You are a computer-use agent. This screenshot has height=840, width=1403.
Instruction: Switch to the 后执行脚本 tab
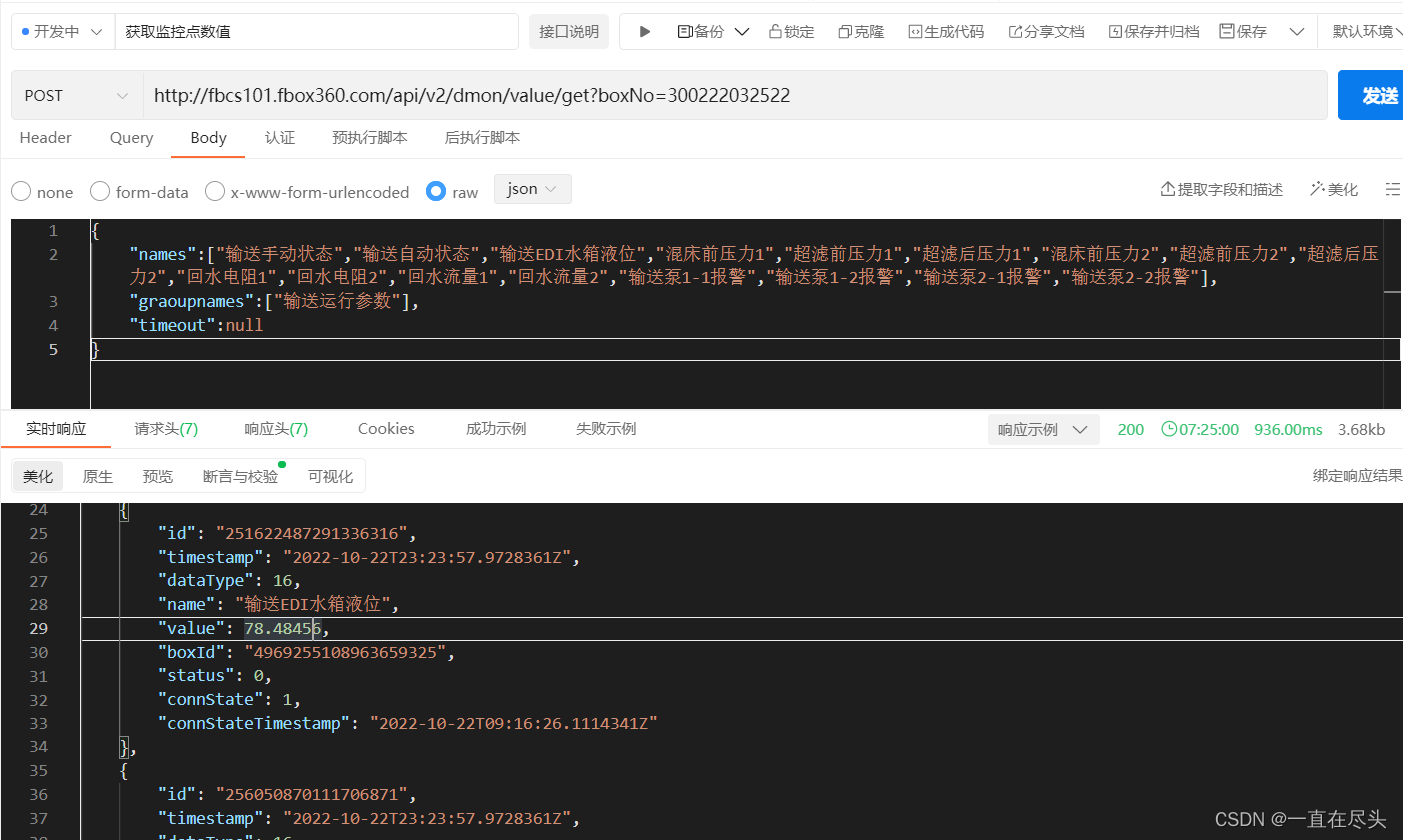click(x=482, y=138)
